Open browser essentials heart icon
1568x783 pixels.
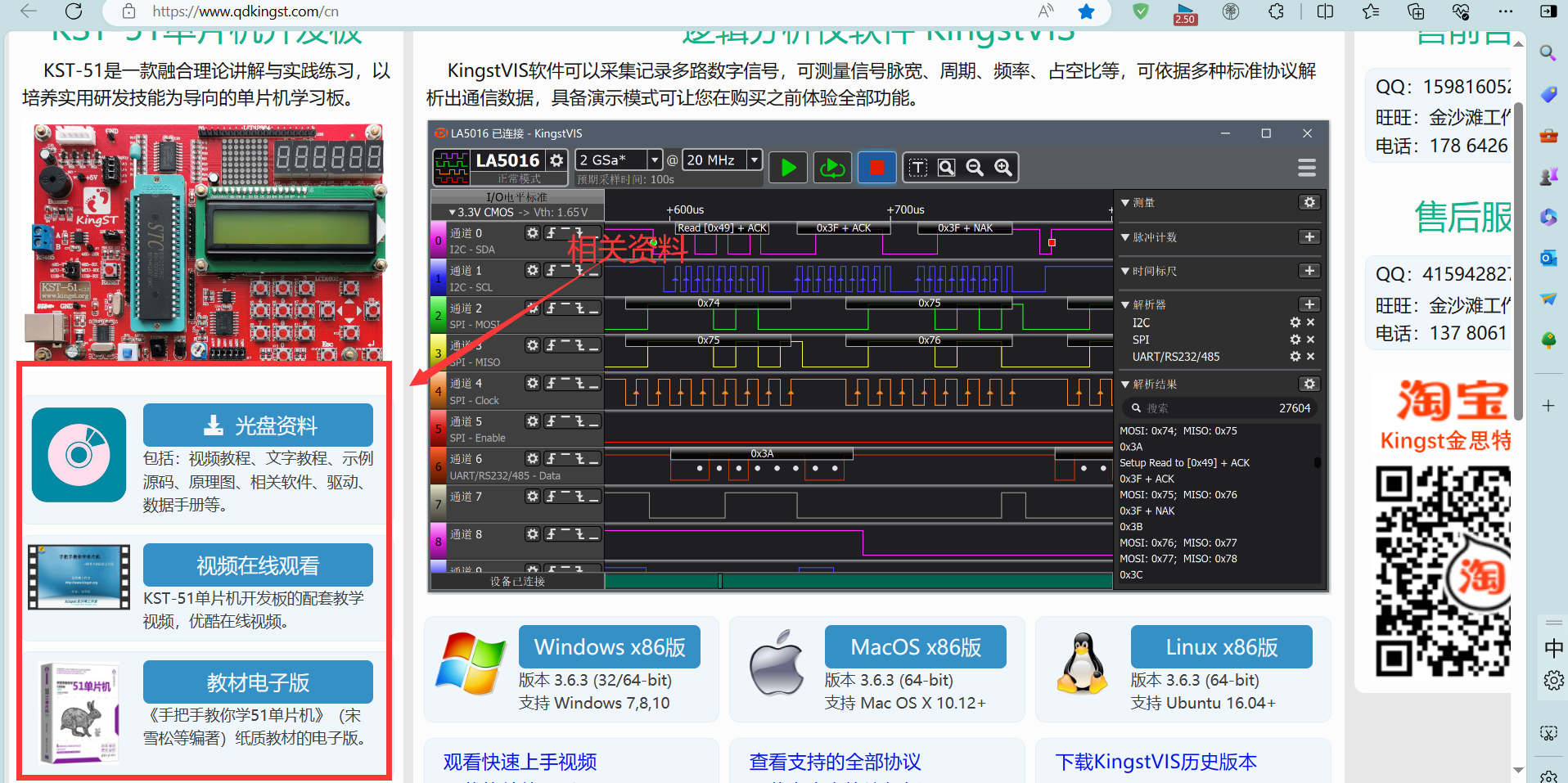(1461, 11)
